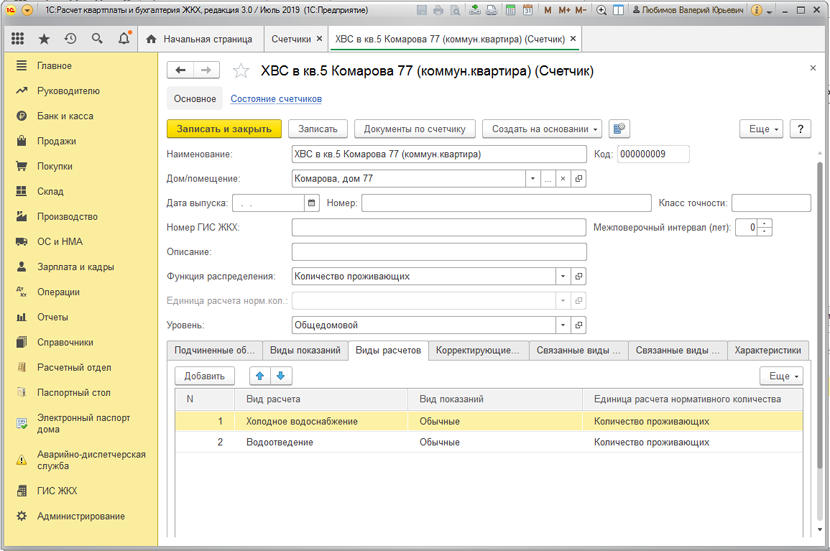Click Записать и закрыть button

click(224, 129)
